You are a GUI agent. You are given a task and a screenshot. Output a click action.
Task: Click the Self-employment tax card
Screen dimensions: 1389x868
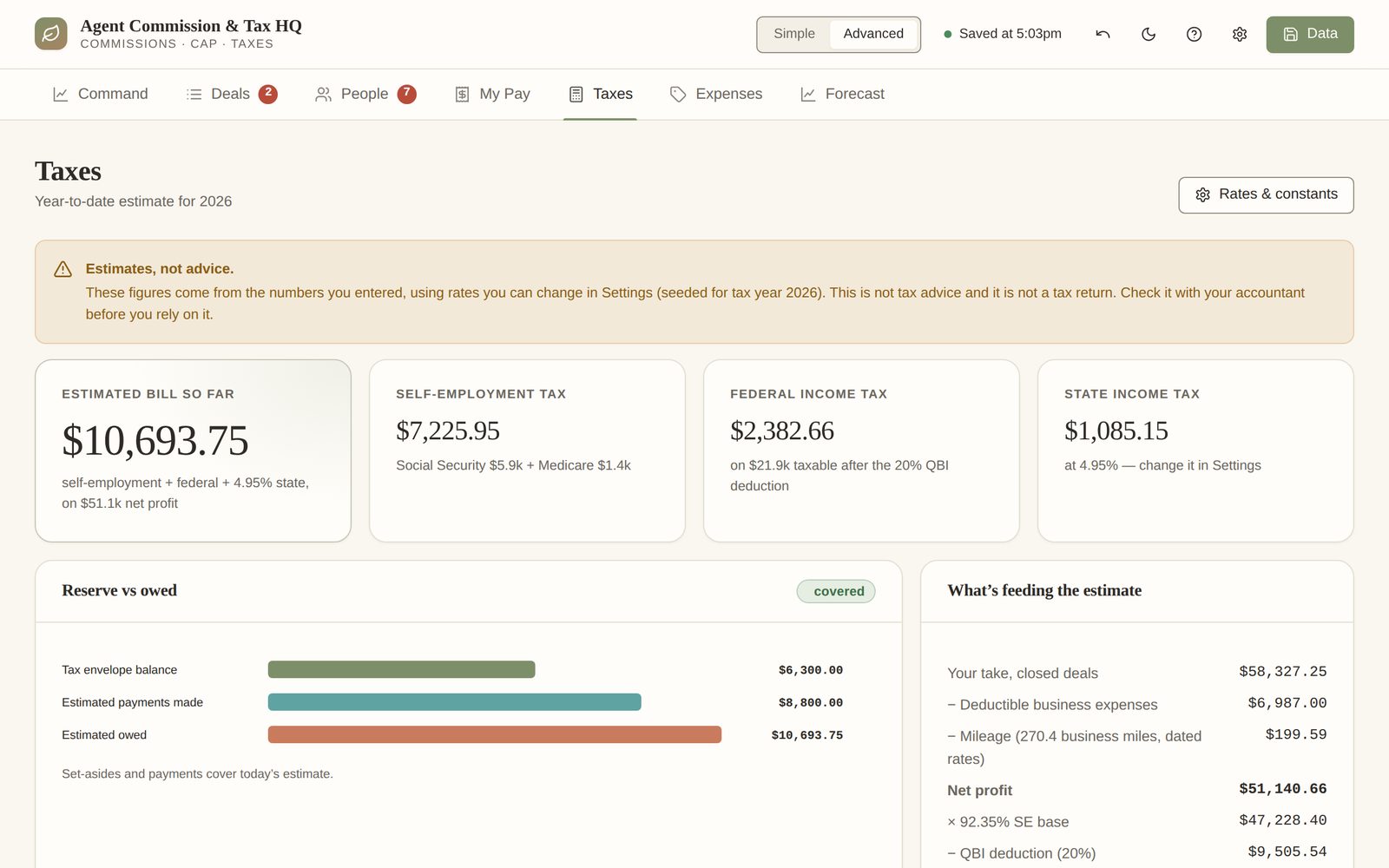click(x=527, y=450)
